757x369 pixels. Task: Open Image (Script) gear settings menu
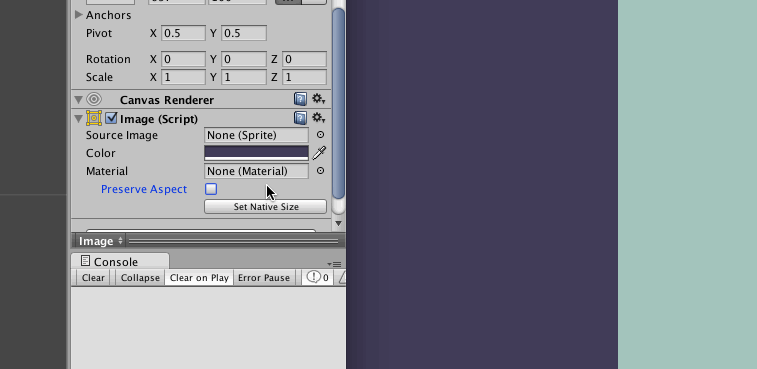tap(318, 118)
